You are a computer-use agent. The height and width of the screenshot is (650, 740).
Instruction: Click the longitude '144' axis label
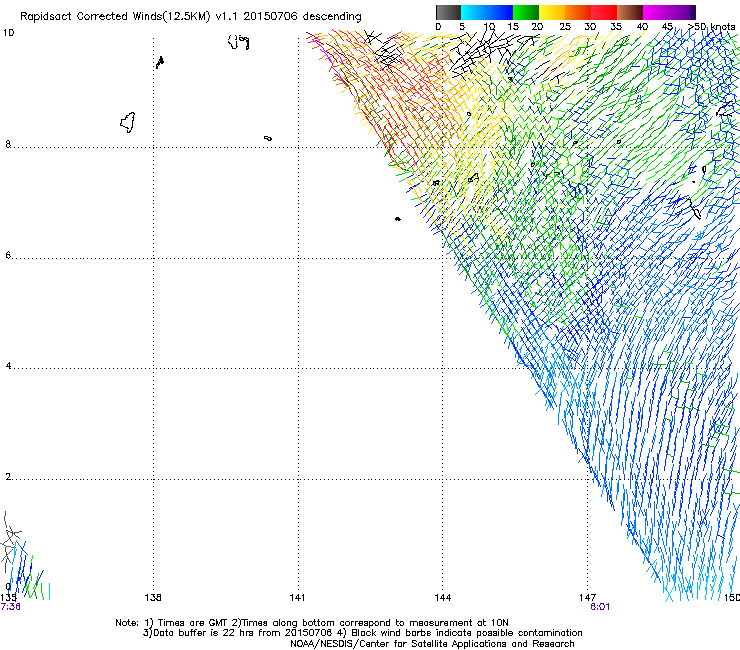click(443, 598)
